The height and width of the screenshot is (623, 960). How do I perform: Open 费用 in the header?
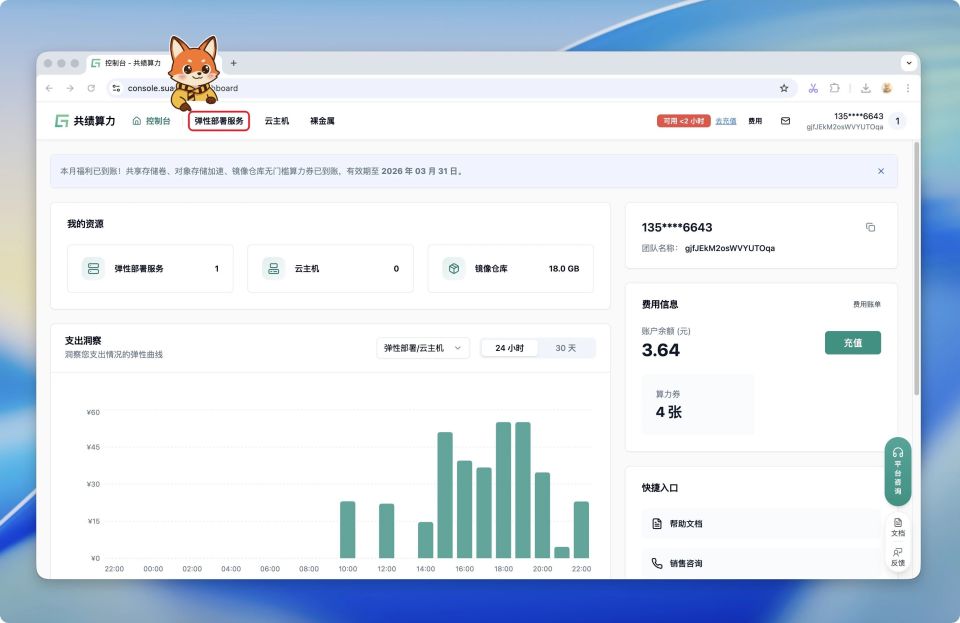click(755, 121)
